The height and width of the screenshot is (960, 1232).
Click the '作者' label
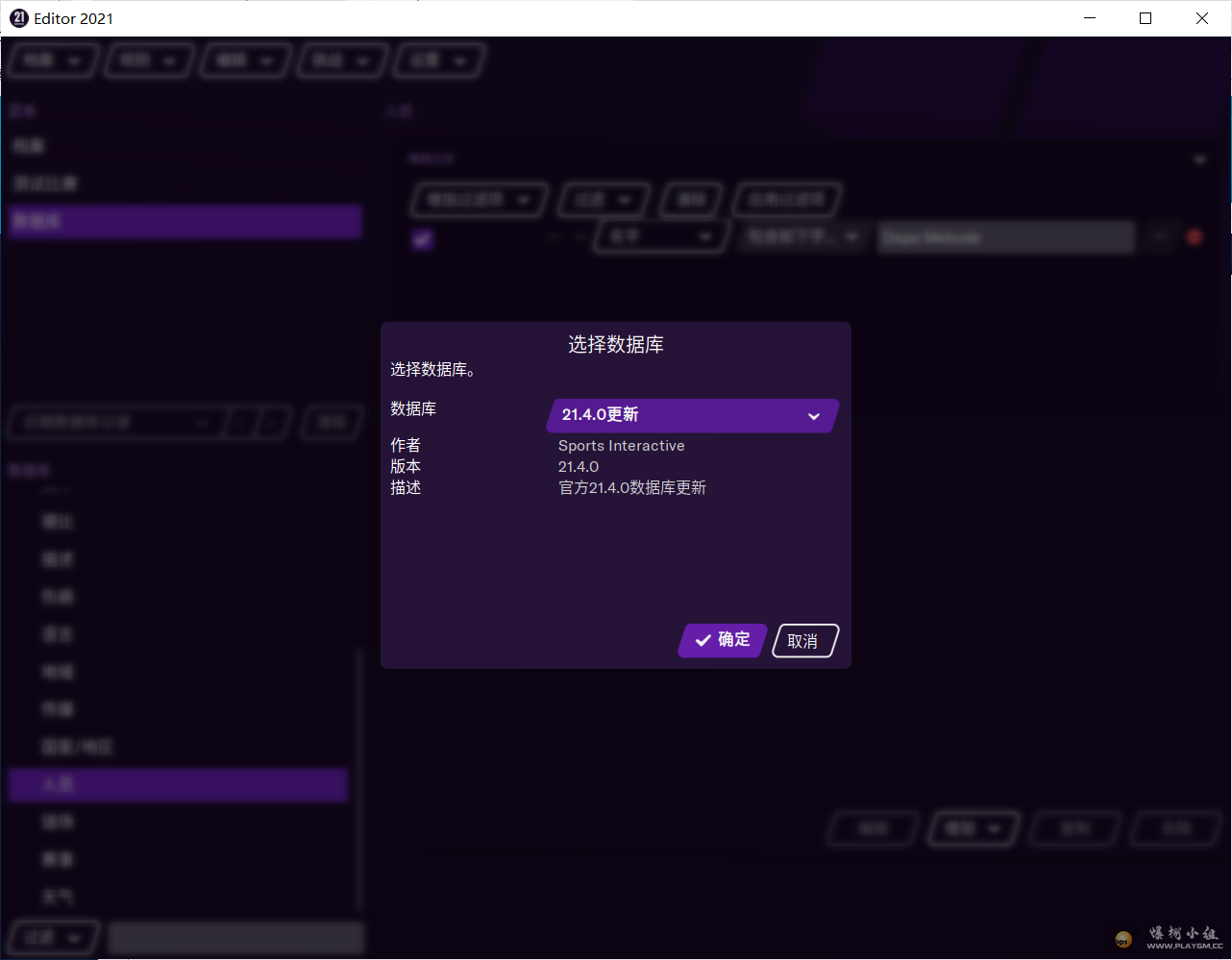point(406,445)
